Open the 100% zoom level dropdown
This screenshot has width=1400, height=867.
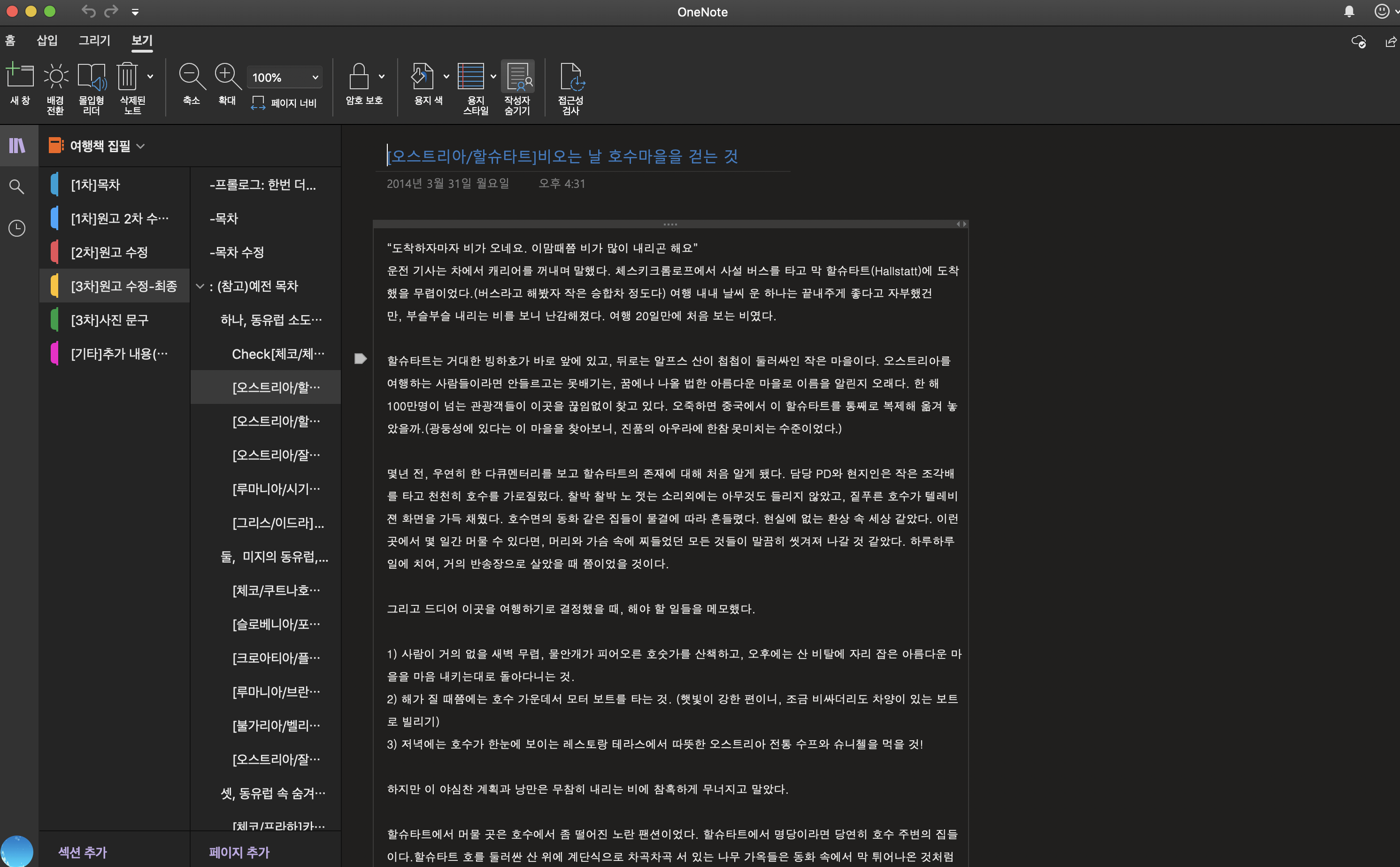315,77
